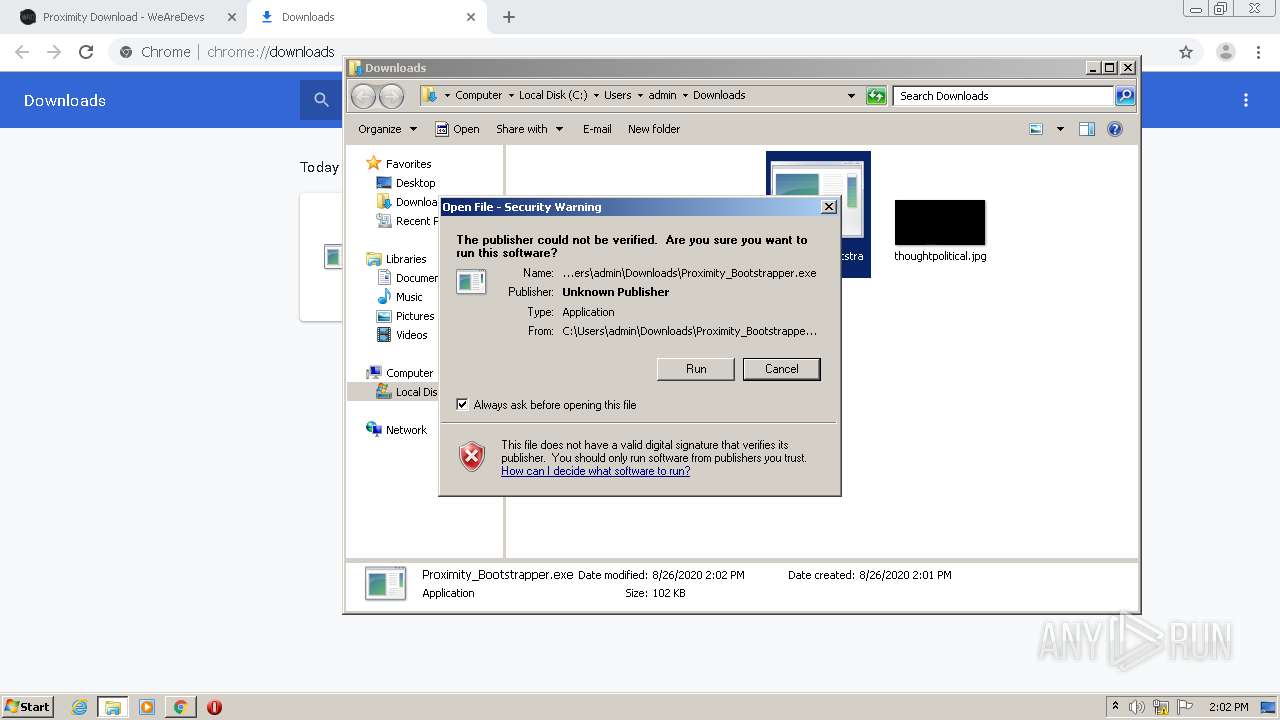Switch to the Proximity Download - WeAreDevs tab
The height and width of the screenshot is (720, 1280).
click(x=122, y=17)
